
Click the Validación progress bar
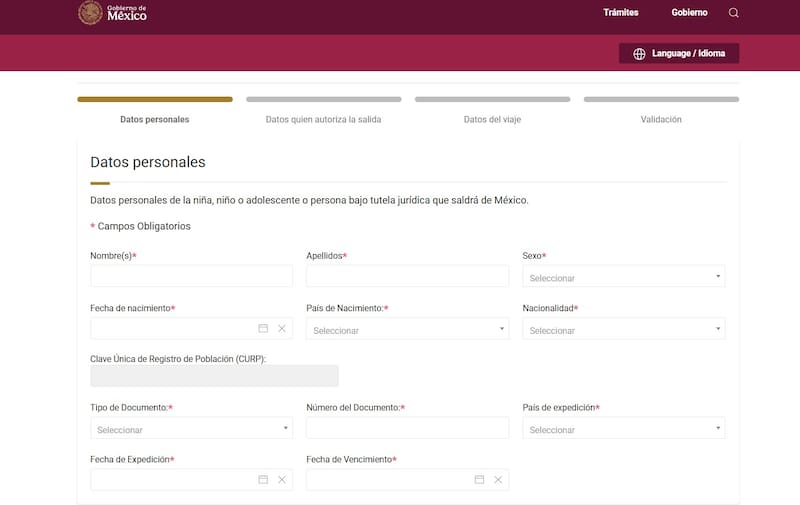(x=661, y=99)
